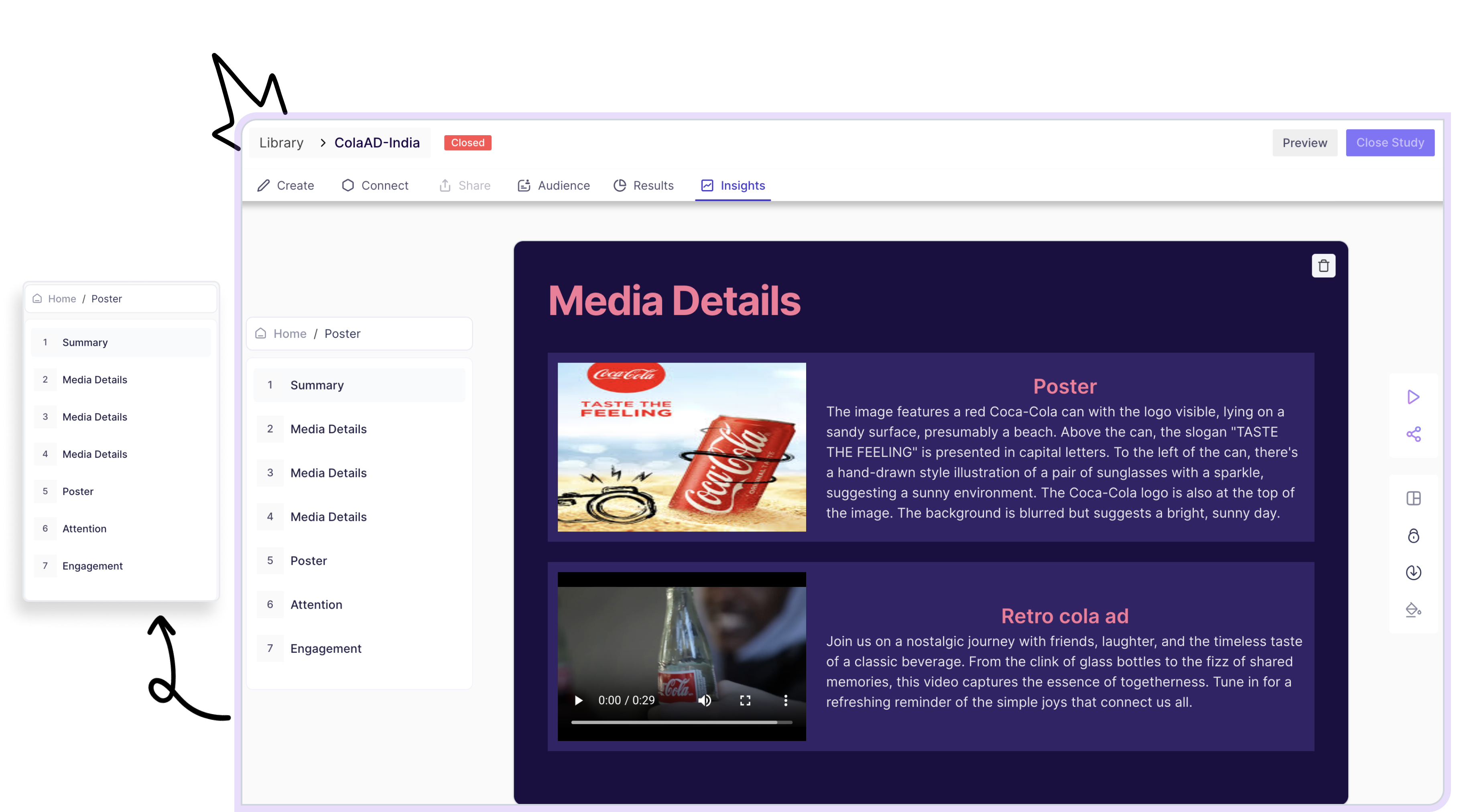Screen dimensions: 1459x812
Task: Click the home icon in main breadcrumb
Action: point(260,333)
